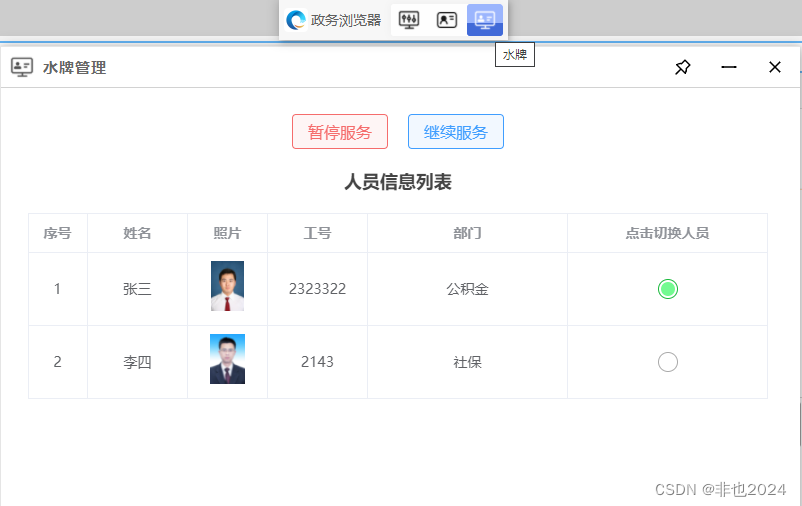
Task: Click the 水牌管理 window title icon
Action: (x=22, y=67)
